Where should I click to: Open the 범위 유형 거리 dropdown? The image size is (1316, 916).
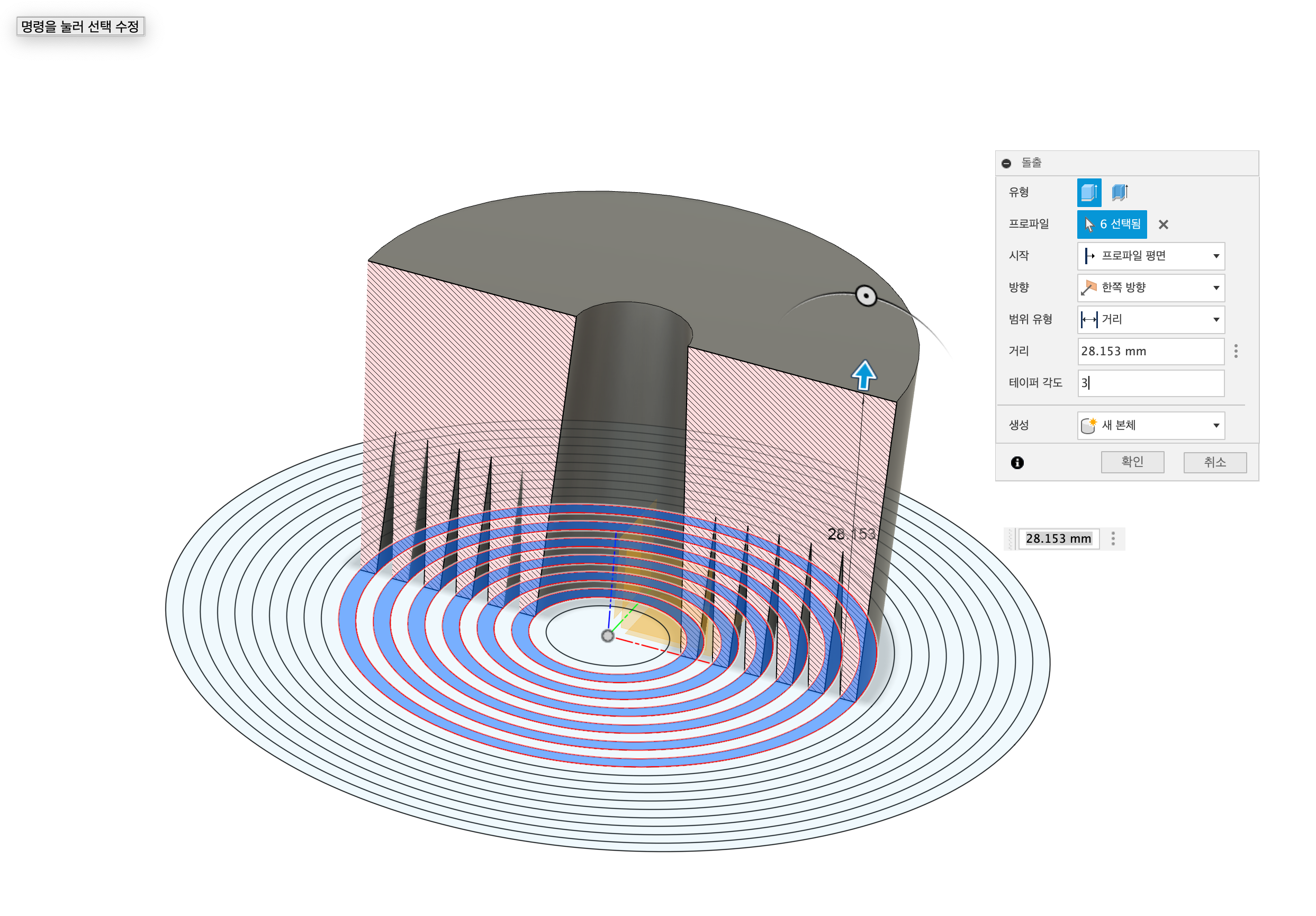click(x=1150, y=319)
